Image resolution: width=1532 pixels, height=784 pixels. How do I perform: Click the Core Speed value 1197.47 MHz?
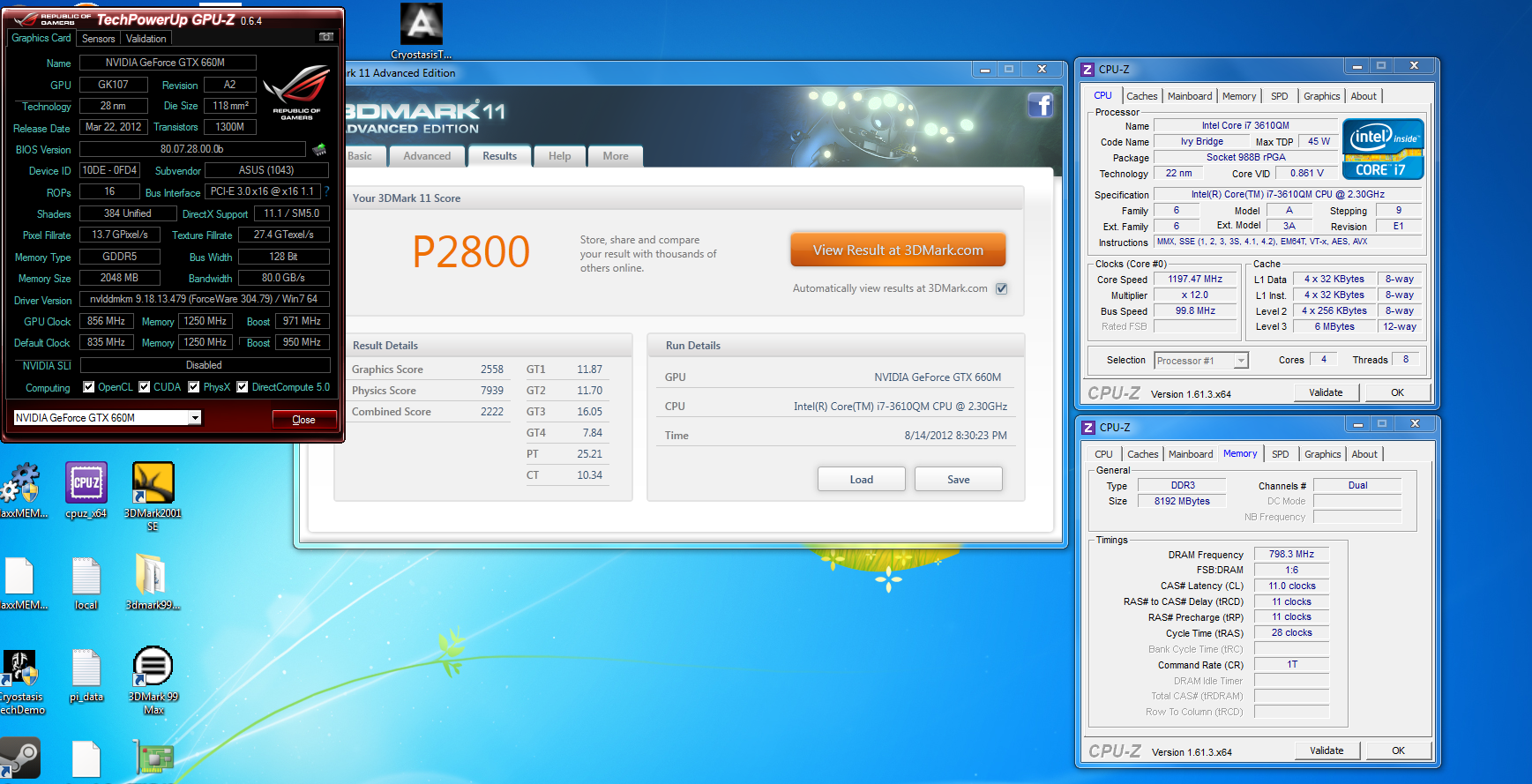click(1195, 279)
